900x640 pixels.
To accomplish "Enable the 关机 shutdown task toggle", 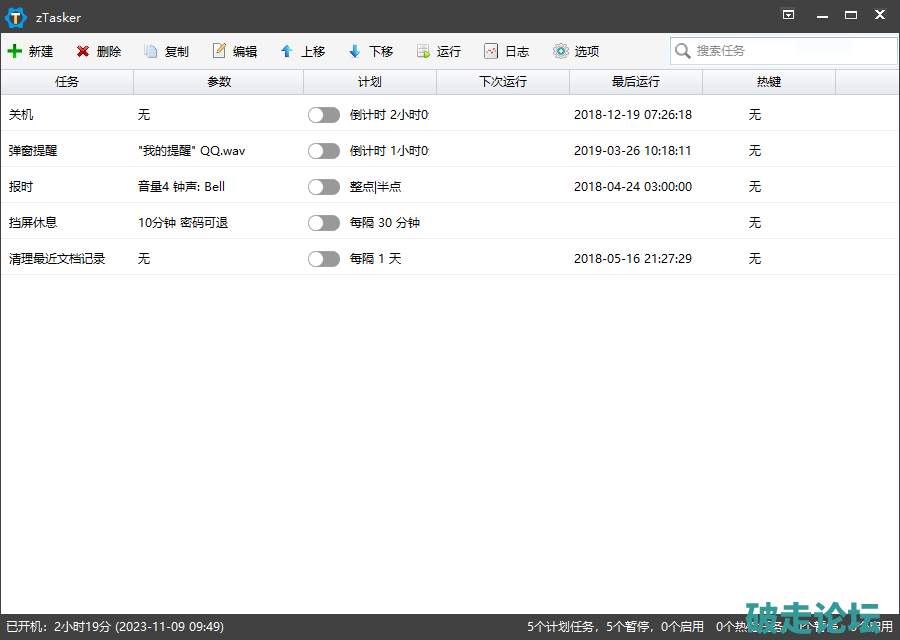I will click(324, 115).
